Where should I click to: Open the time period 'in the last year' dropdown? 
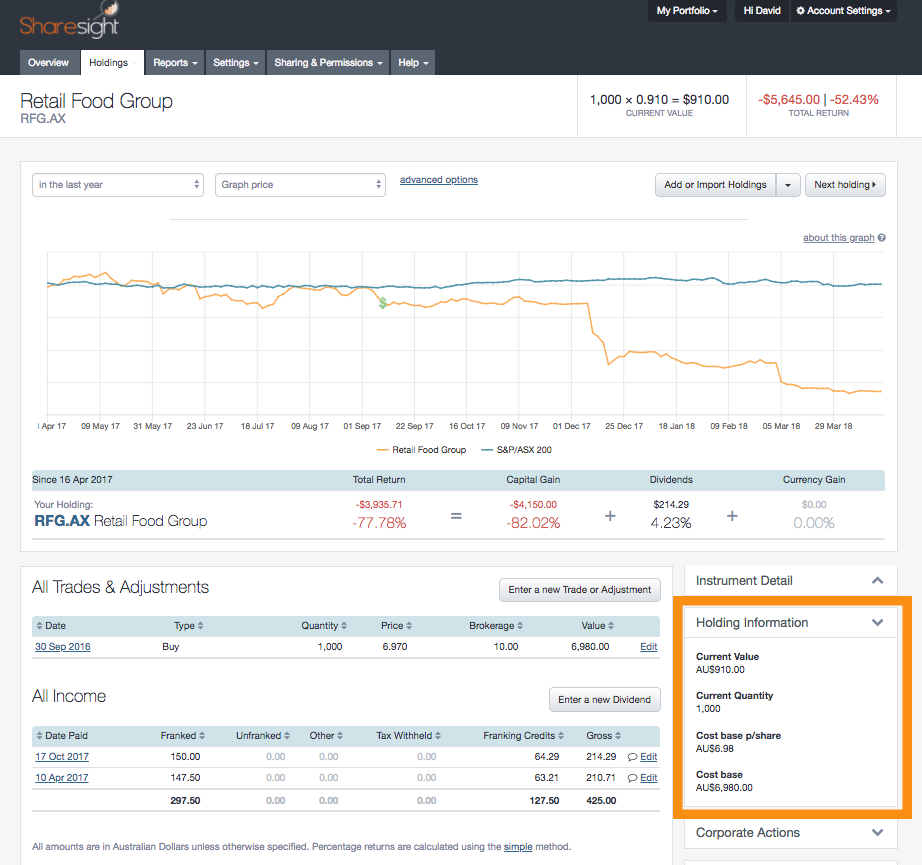pyautogui.click(x=118, y=185)
